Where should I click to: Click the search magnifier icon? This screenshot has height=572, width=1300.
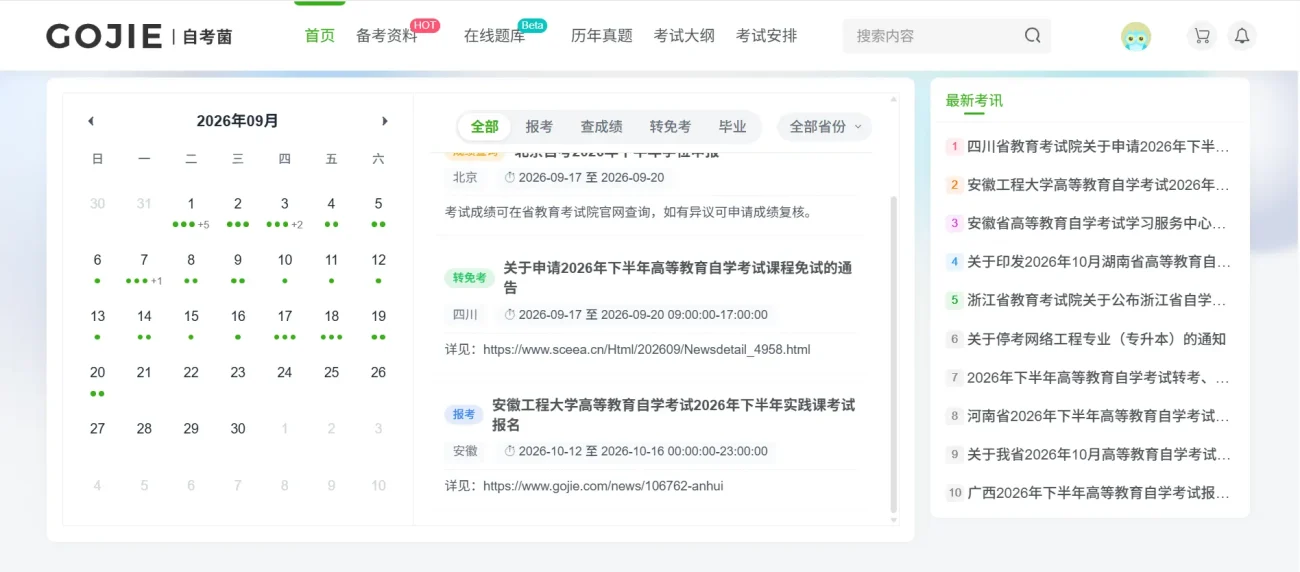click(1032, 36)
